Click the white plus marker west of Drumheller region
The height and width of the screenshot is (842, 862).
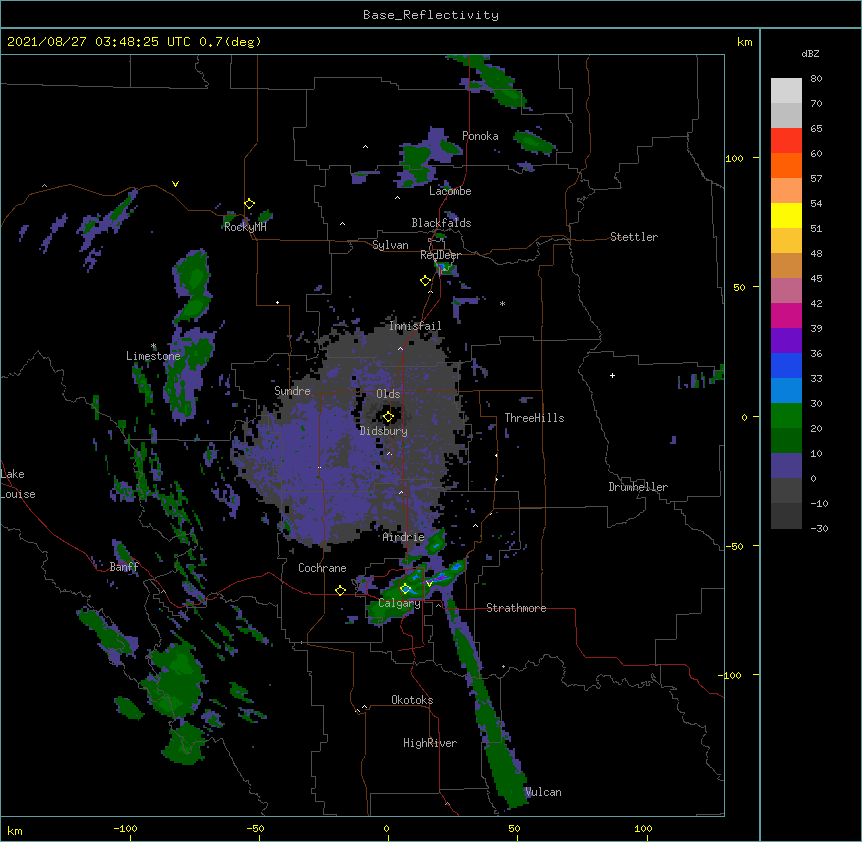click(x=612, y=375)
